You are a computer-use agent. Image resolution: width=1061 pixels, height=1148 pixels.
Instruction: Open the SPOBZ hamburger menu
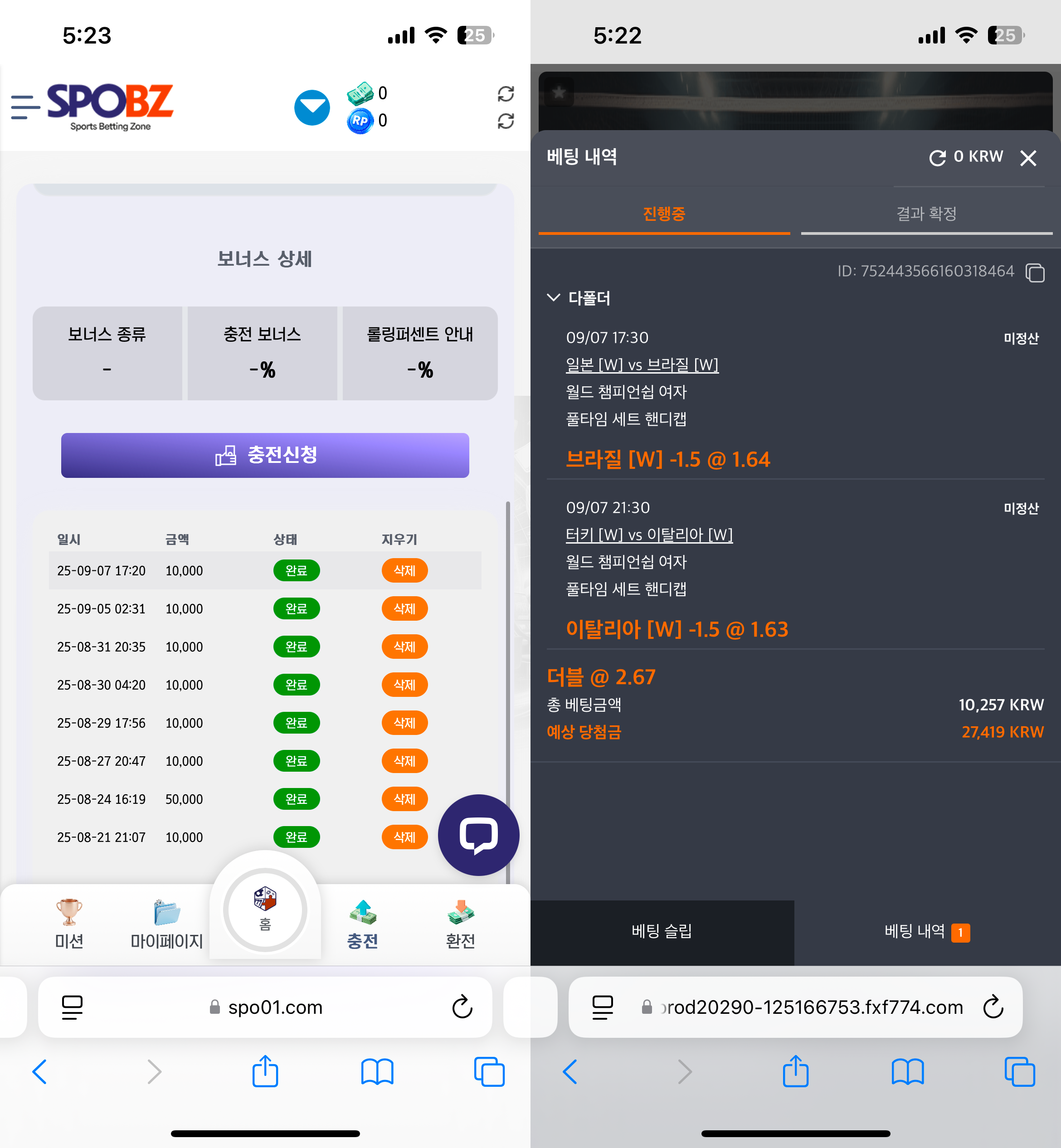click(25, 107)
